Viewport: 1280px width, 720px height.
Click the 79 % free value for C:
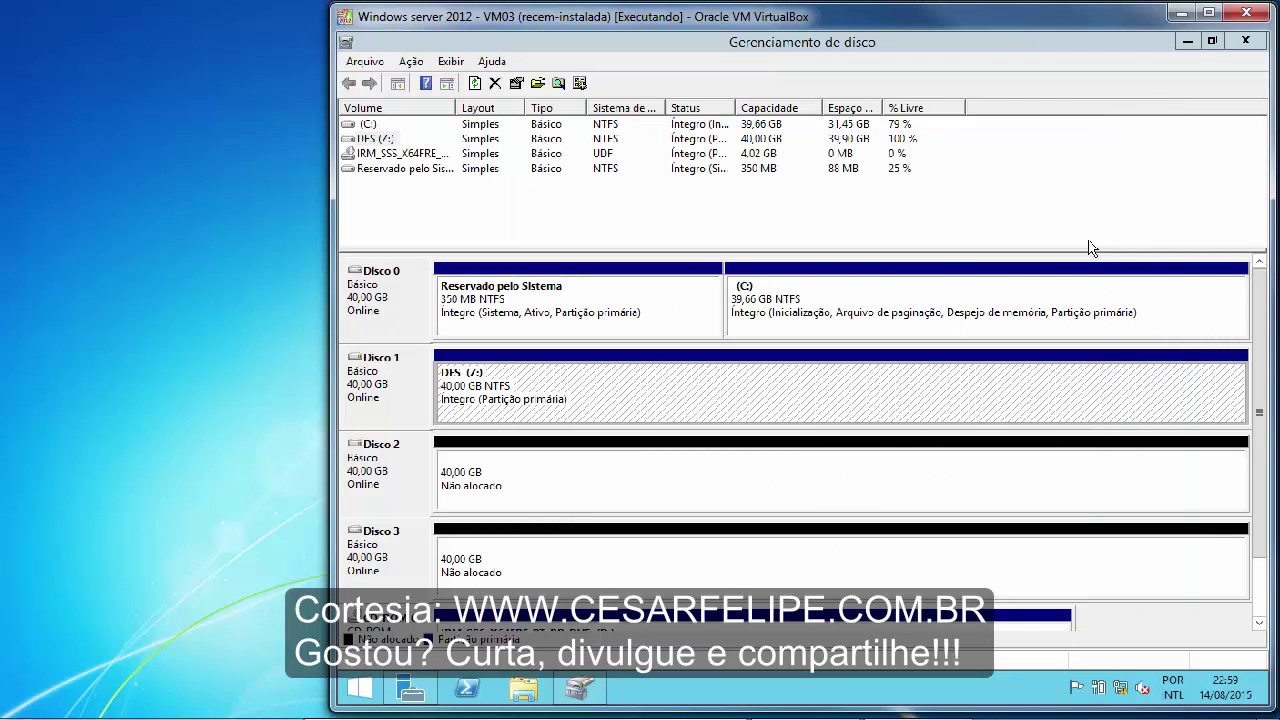(899, 124)
